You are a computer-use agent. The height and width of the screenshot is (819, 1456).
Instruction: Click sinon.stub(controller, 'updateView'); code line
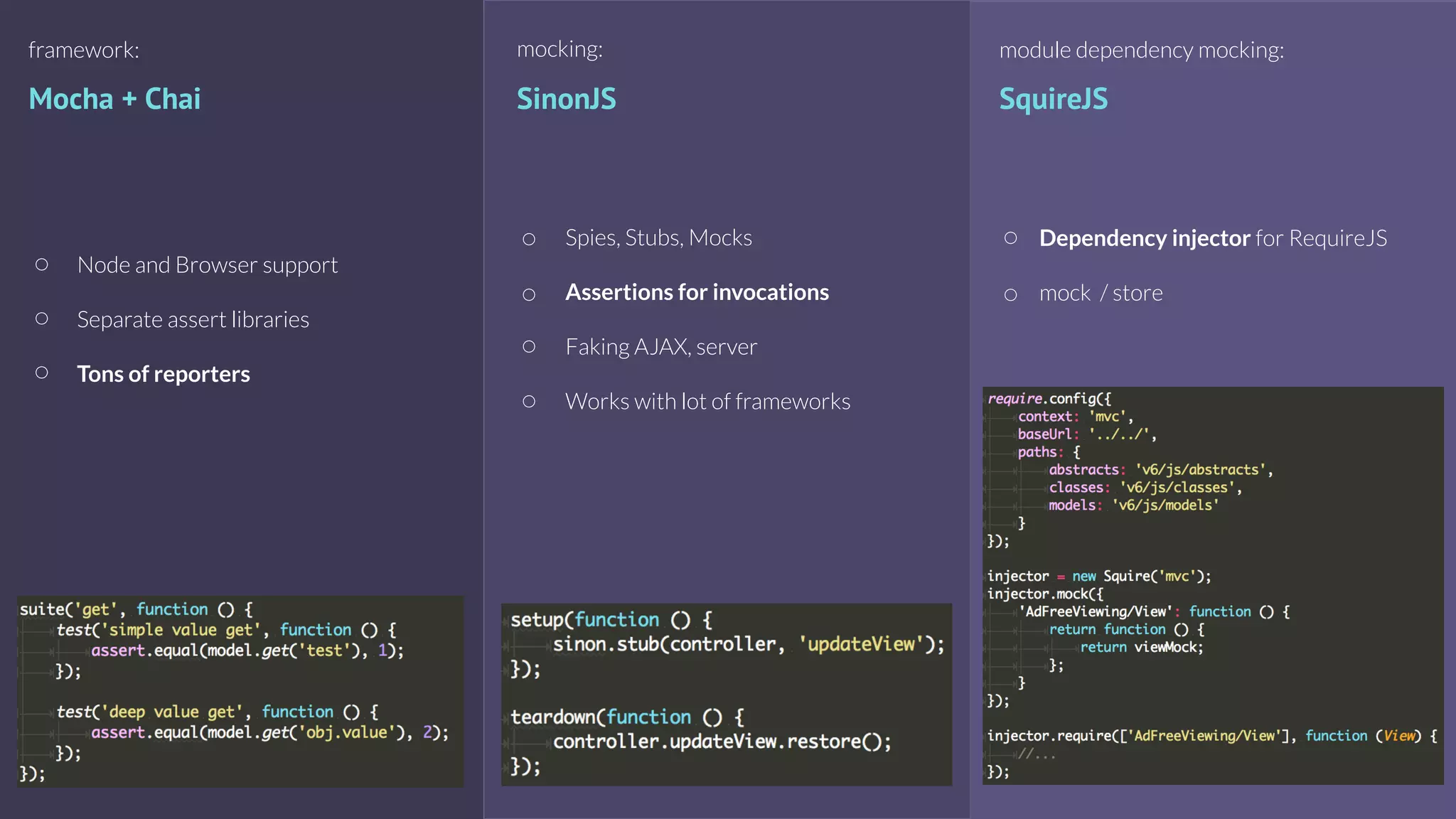[x=749, y=644]
